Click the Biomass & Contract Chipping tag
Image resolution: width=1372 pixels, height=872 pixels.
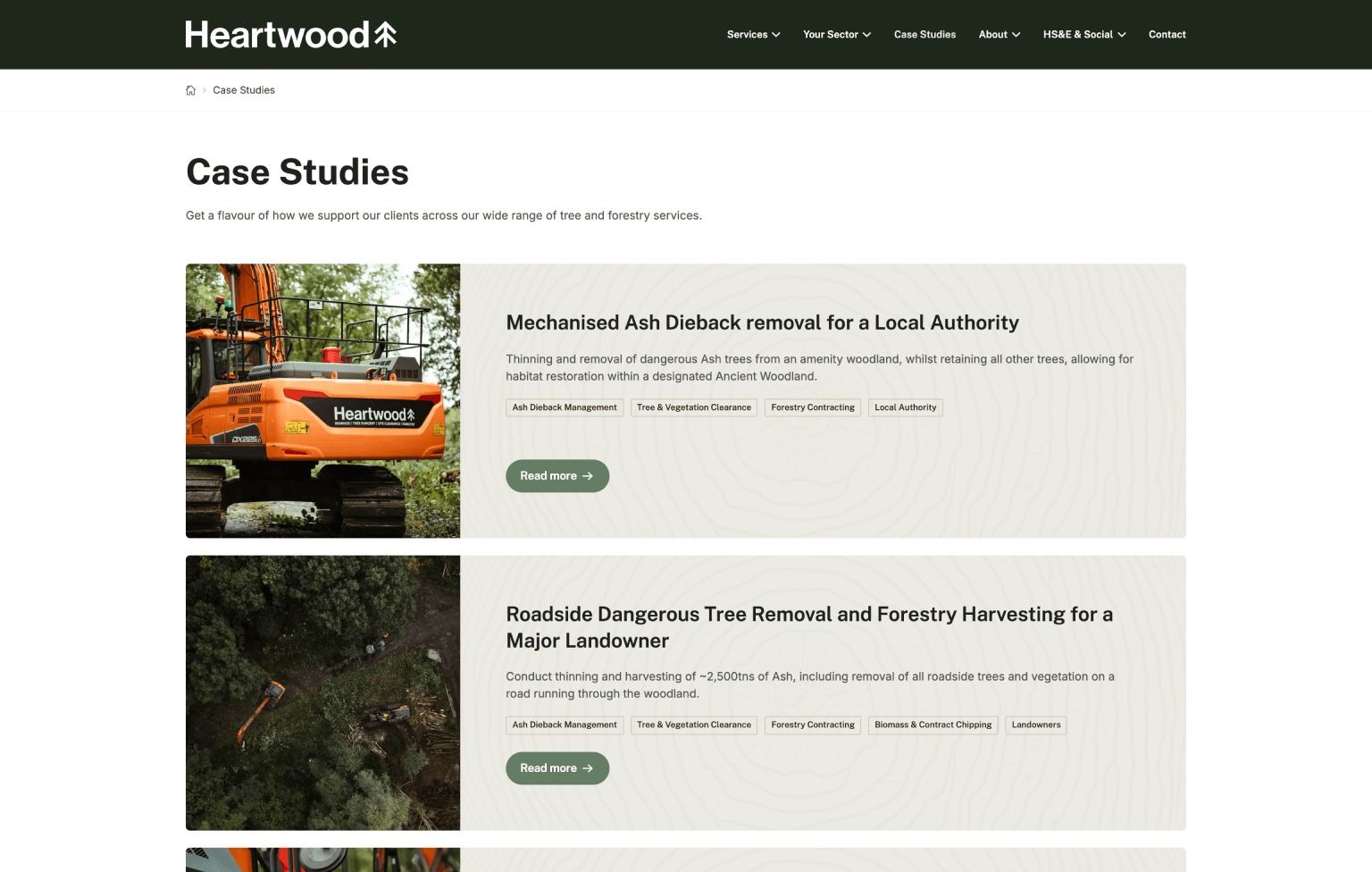(x=933, y=725)
